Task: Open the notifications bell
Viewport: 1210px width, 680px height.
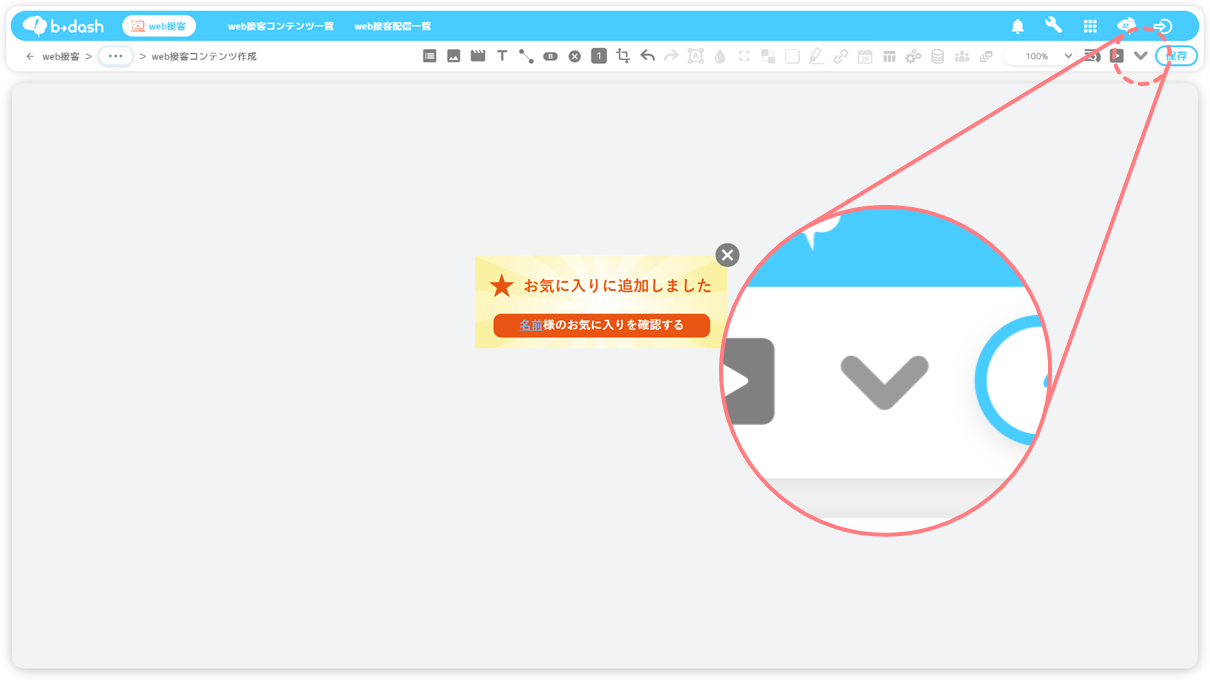Action: (x=1017, y=26)
